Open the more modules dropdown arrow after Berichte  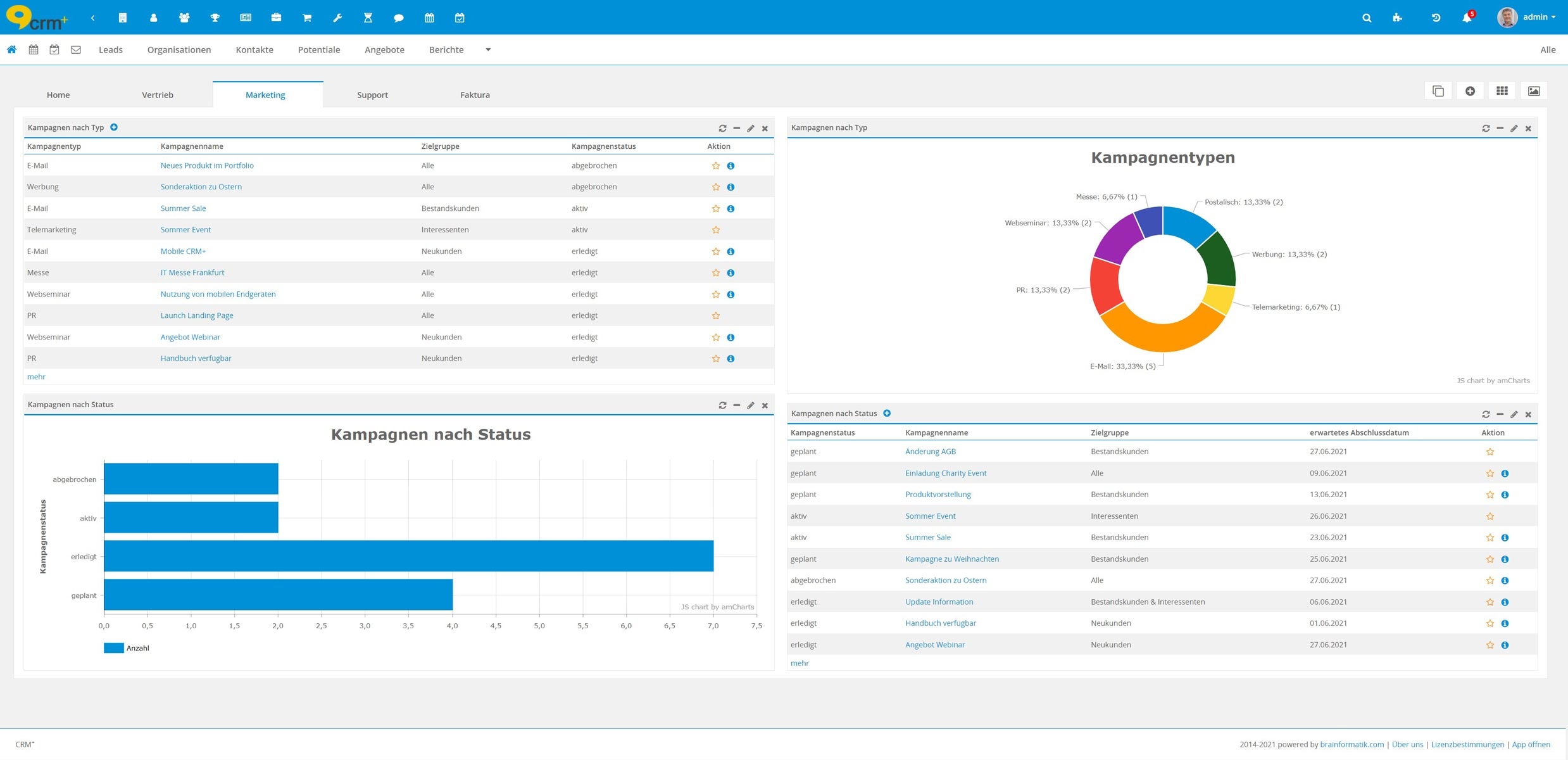click(487, 49)
